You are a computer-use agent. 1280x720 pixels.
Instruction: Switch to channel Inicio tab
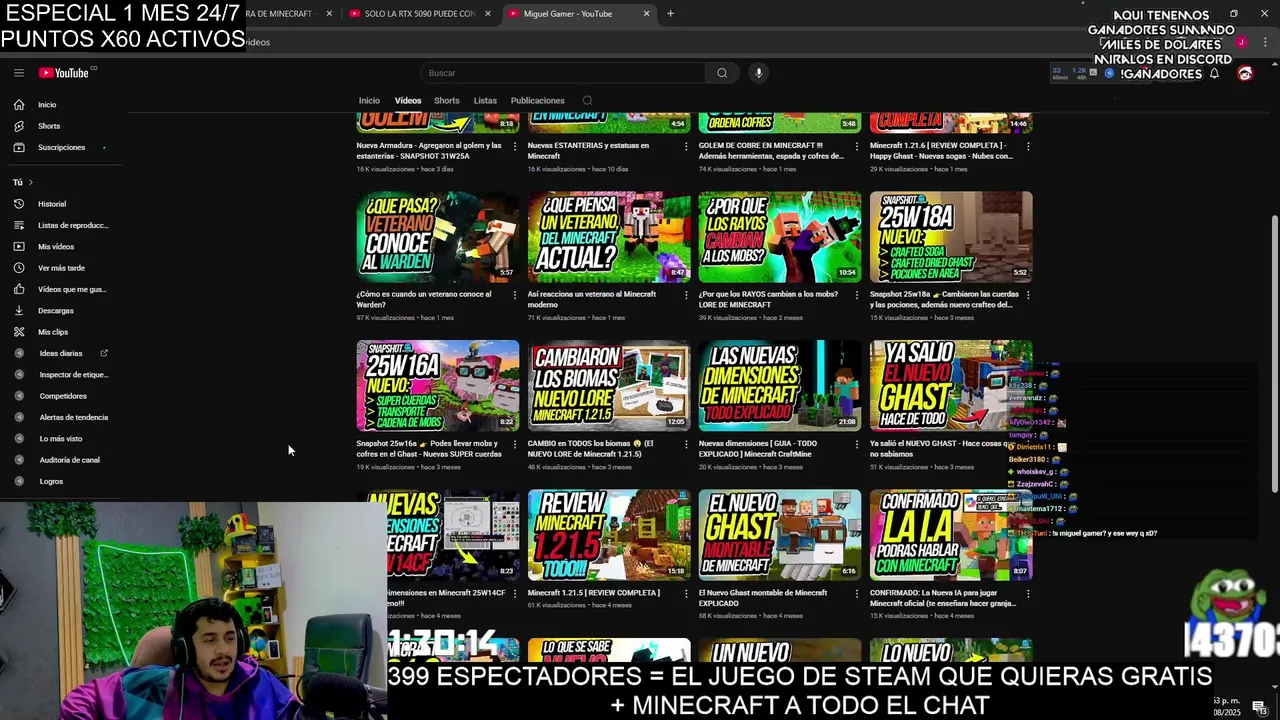[369, 100]
